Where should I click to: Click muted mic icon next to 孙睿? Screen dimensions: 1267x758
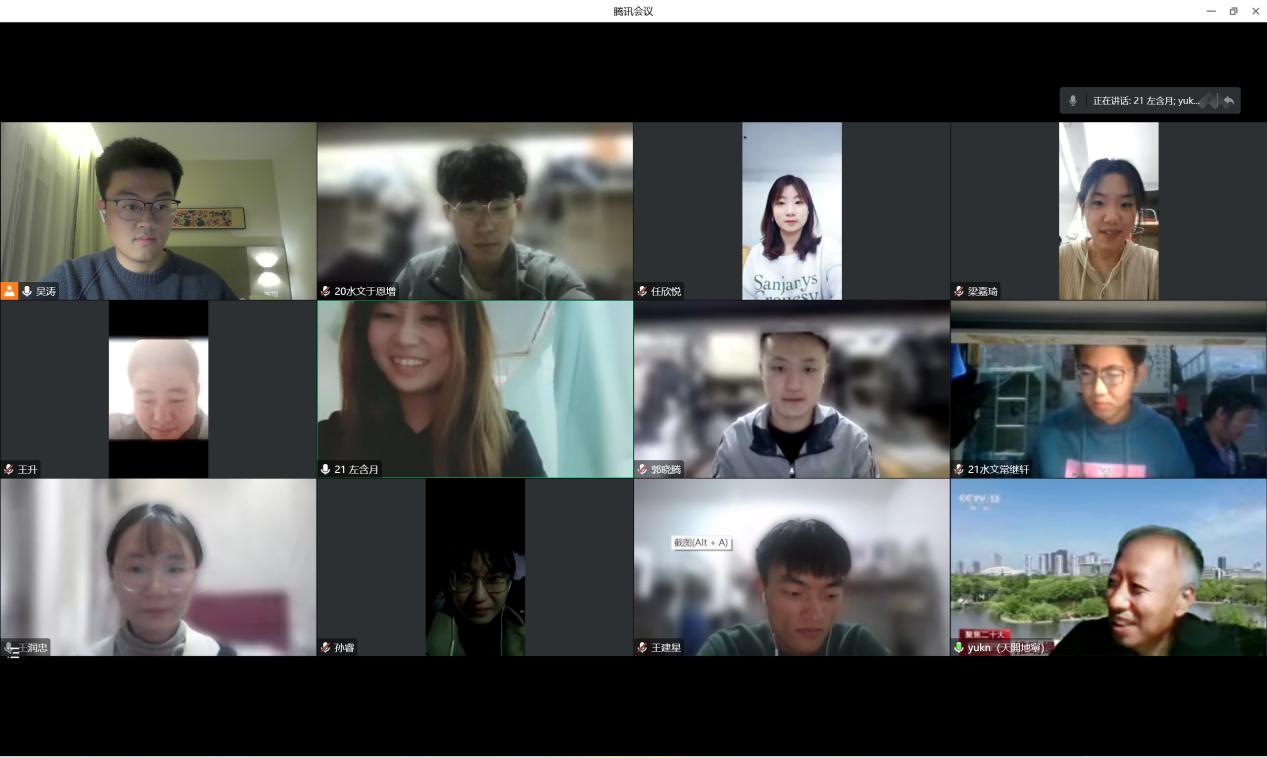(x=325, y=647)
